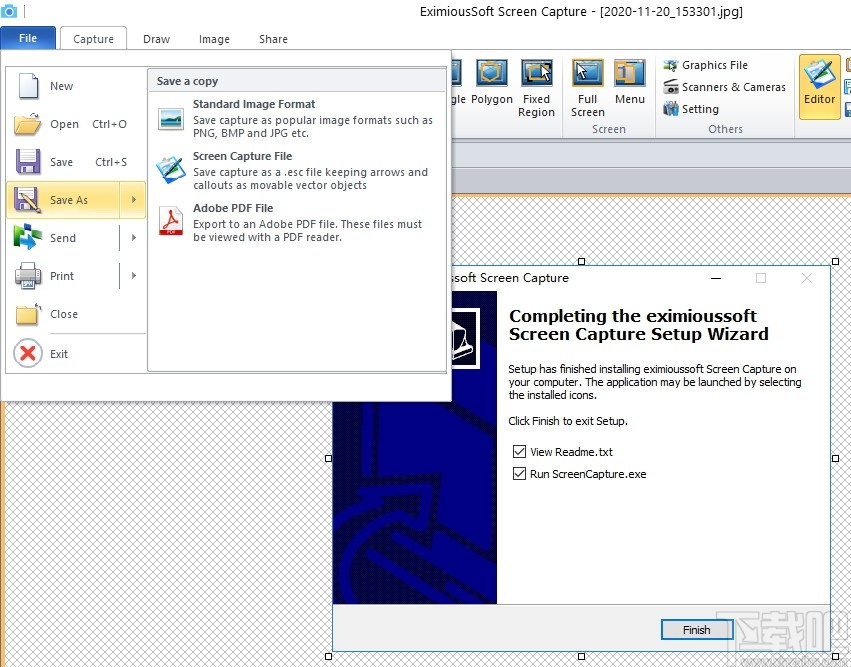Click Finish in the setup wizard
The image size is (851, 667).
pos(696,629)
